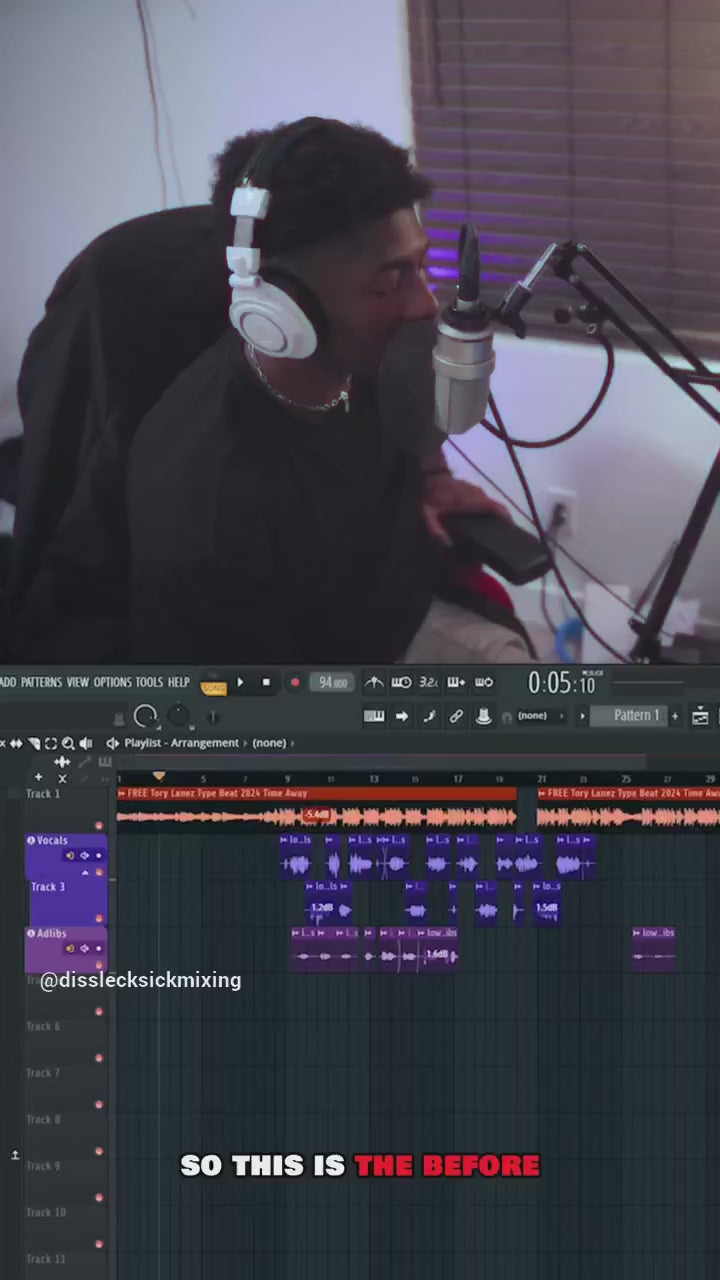Screen dimensions: 720x1280
Task: Open the Pattern 1 selector dropdown
Action: coord(636,716)
